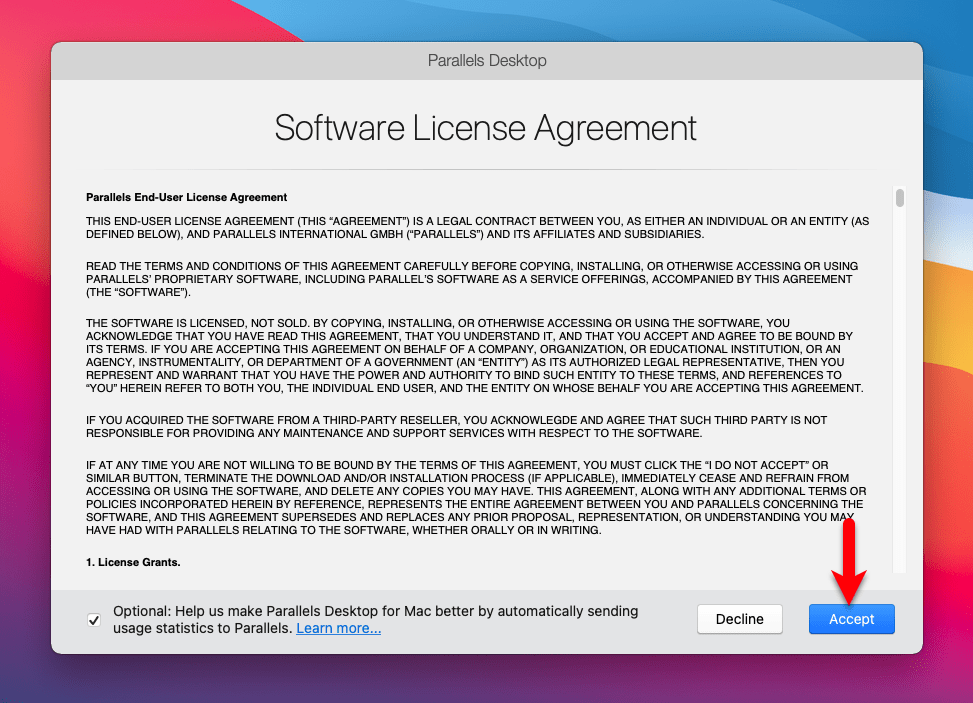
Task: Click the Parallels Desktop window title
Action: pos(487,60)
